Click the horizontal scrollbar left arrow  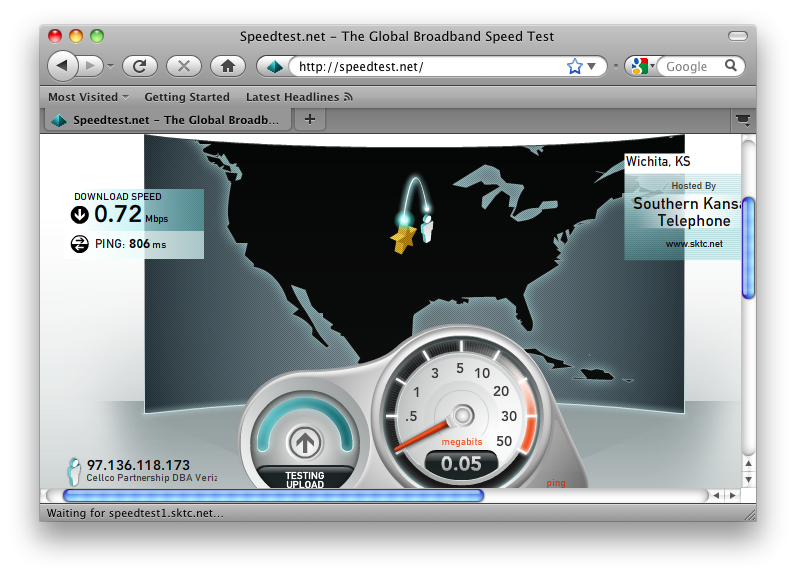(x=716, y=496)
